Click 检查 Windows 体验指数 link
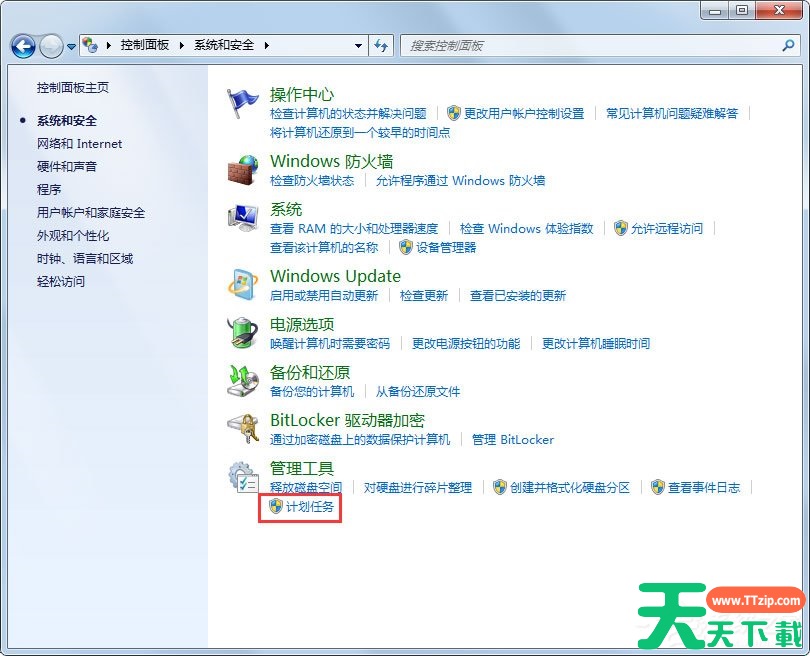810x656 pixels. pos(526,228)
